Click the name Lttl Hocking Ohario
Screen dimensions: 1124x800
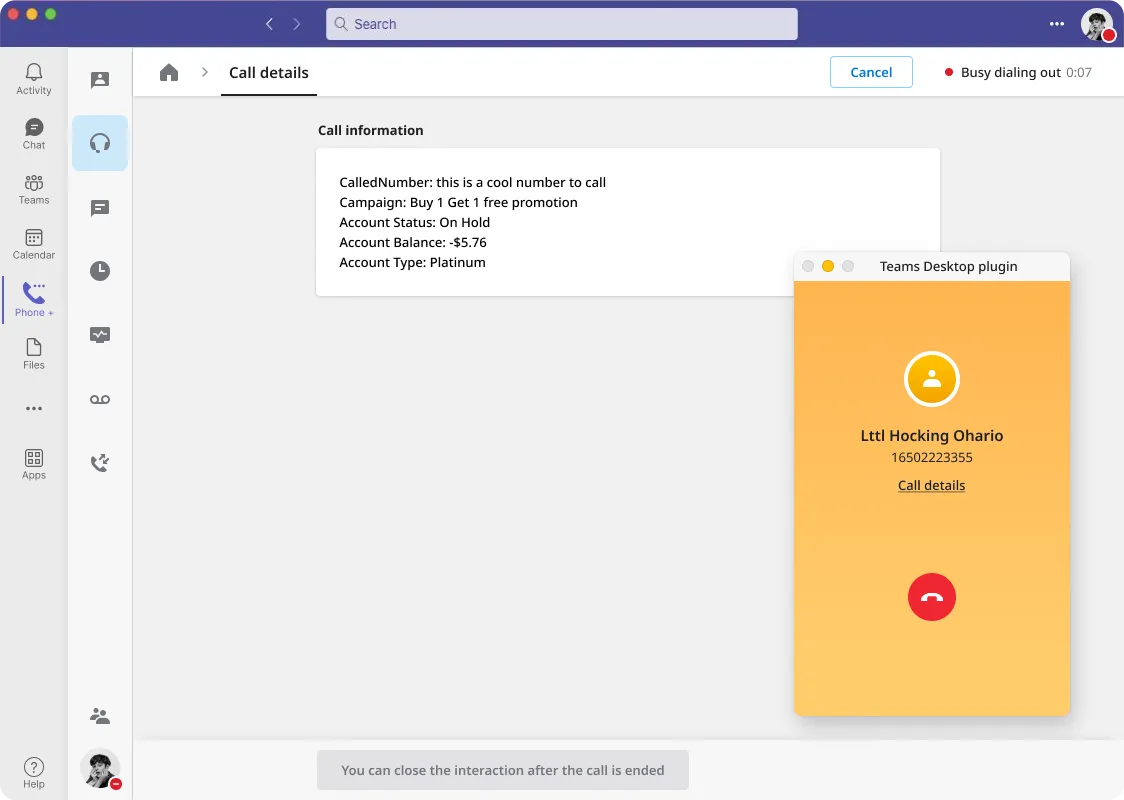(x=931, y=436)
